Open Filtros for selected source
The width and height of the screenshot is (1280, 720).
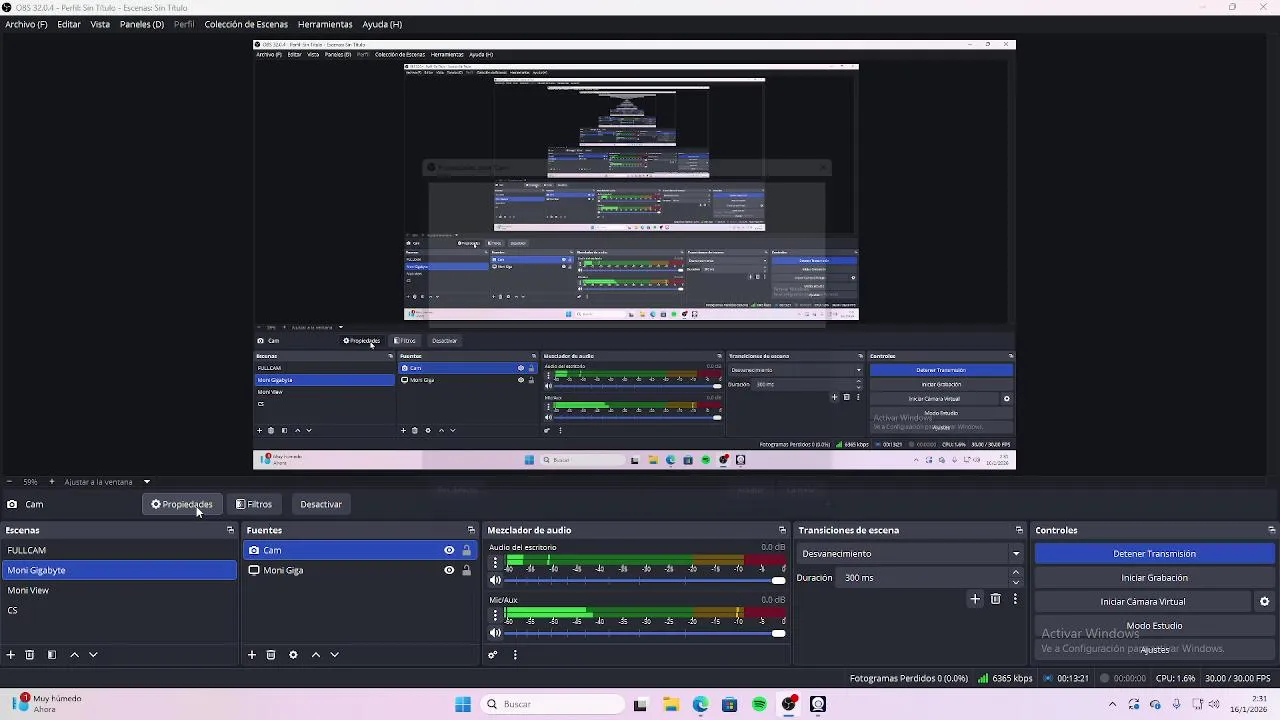click(x=254, y=504)
